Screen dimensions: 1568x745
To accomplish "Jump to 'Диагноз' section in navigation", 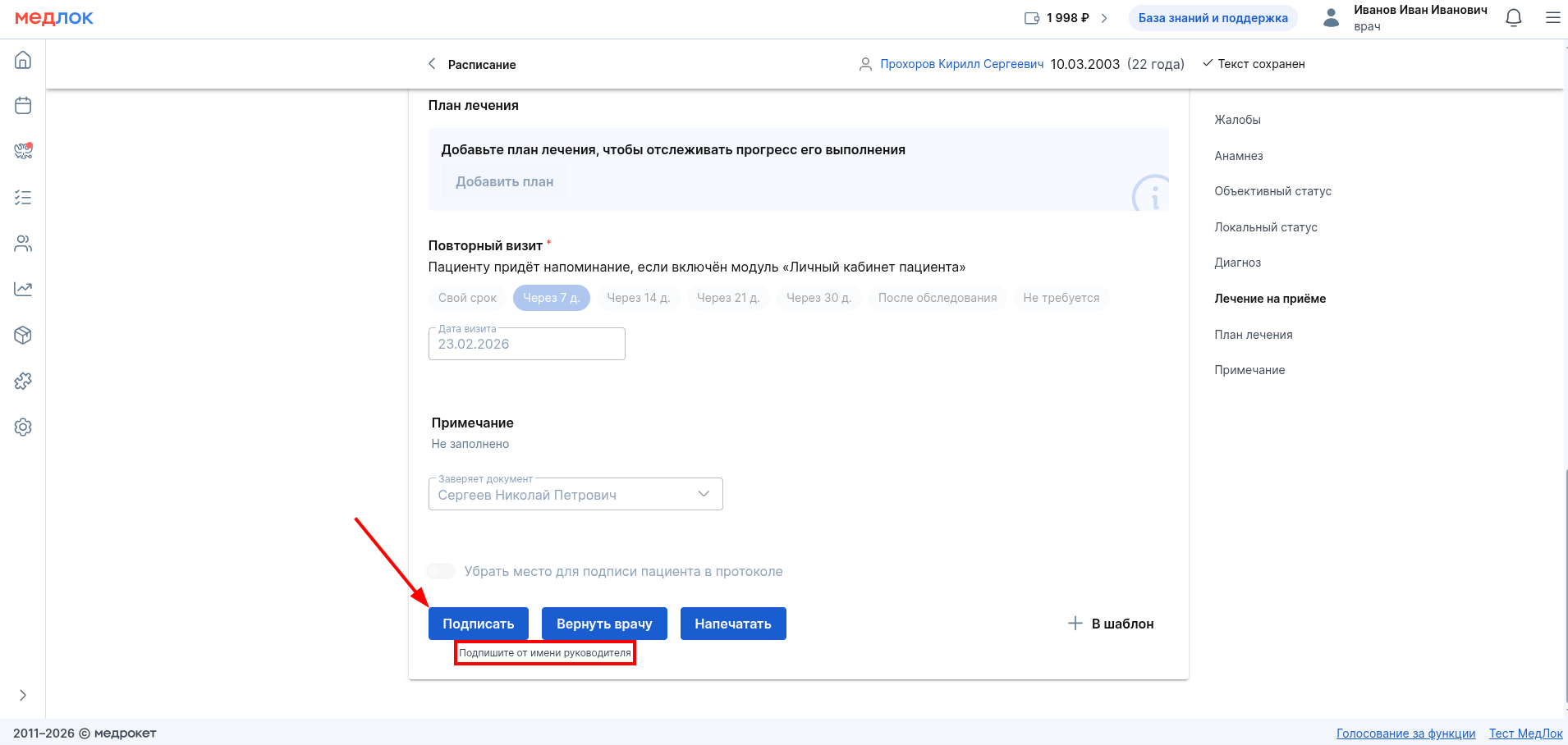I will tap(1237, 263).
